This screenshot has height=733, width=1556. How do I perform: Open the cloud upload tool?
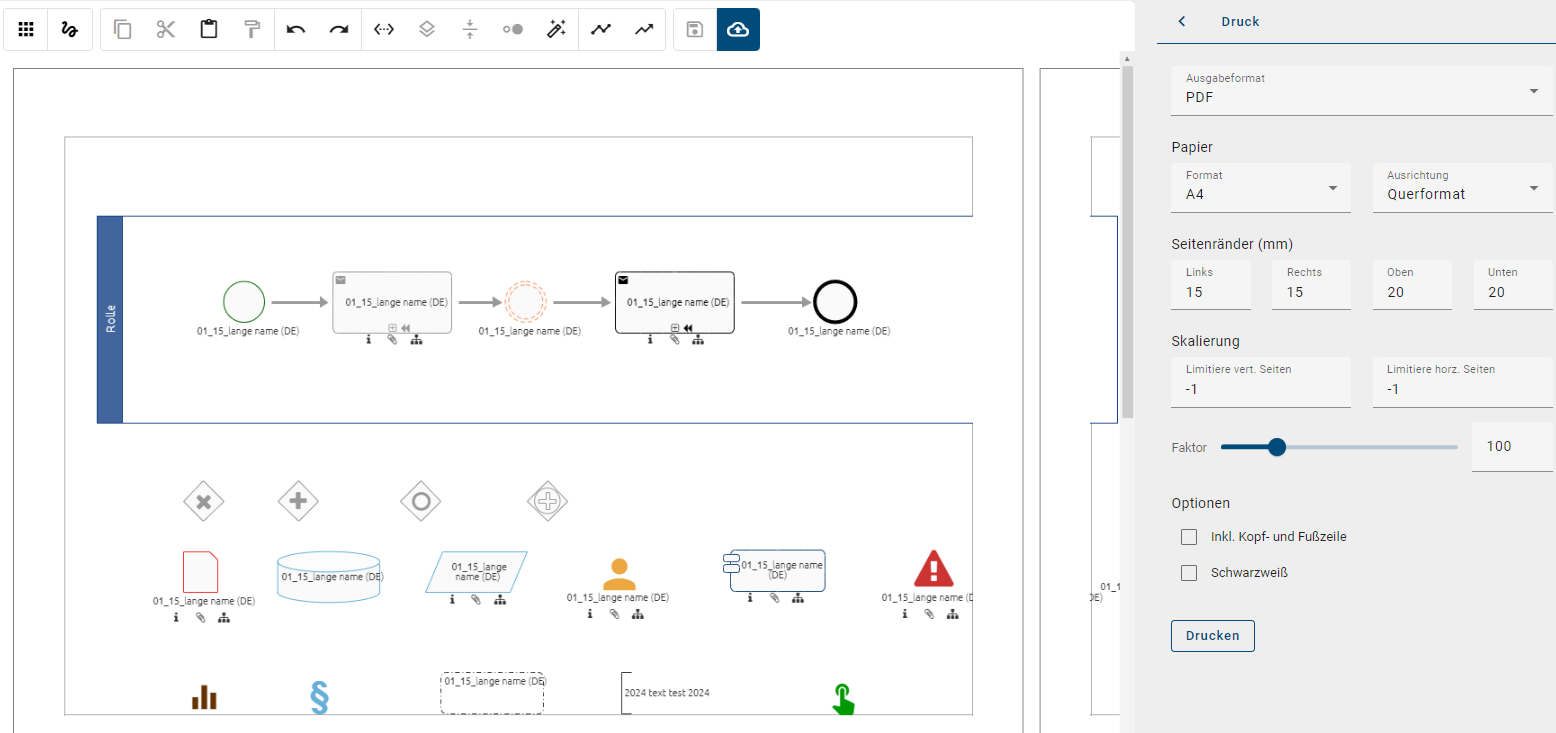(738, 29)
